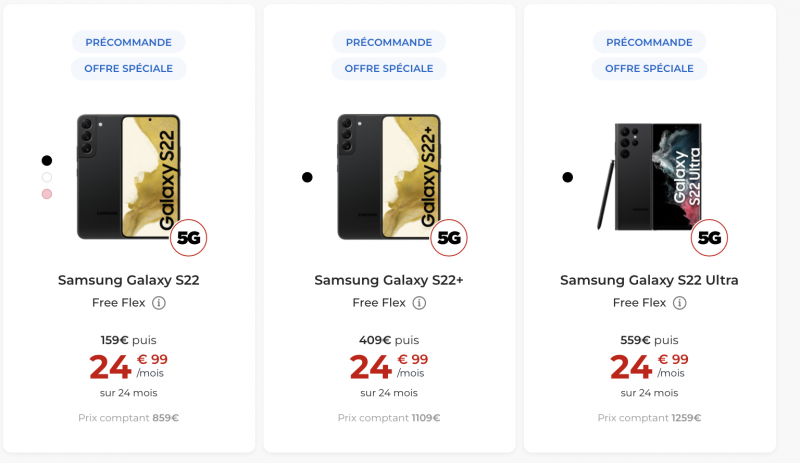Click Offre Spéciale badge on the Galaxy S22+ card
Image resolution: width=800 pixels, height=463 pixels.
pos(389,68)
